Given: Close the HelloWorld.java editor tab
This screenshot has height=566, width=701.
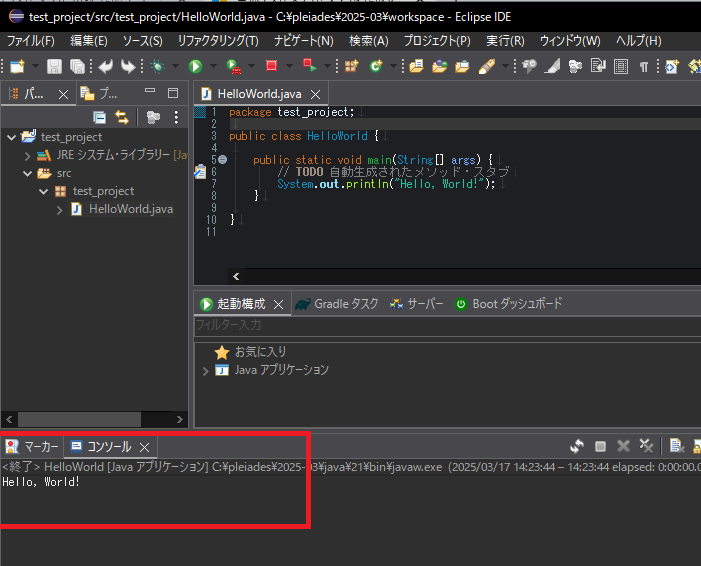Looking at the screenshot, I should (316, 94).
